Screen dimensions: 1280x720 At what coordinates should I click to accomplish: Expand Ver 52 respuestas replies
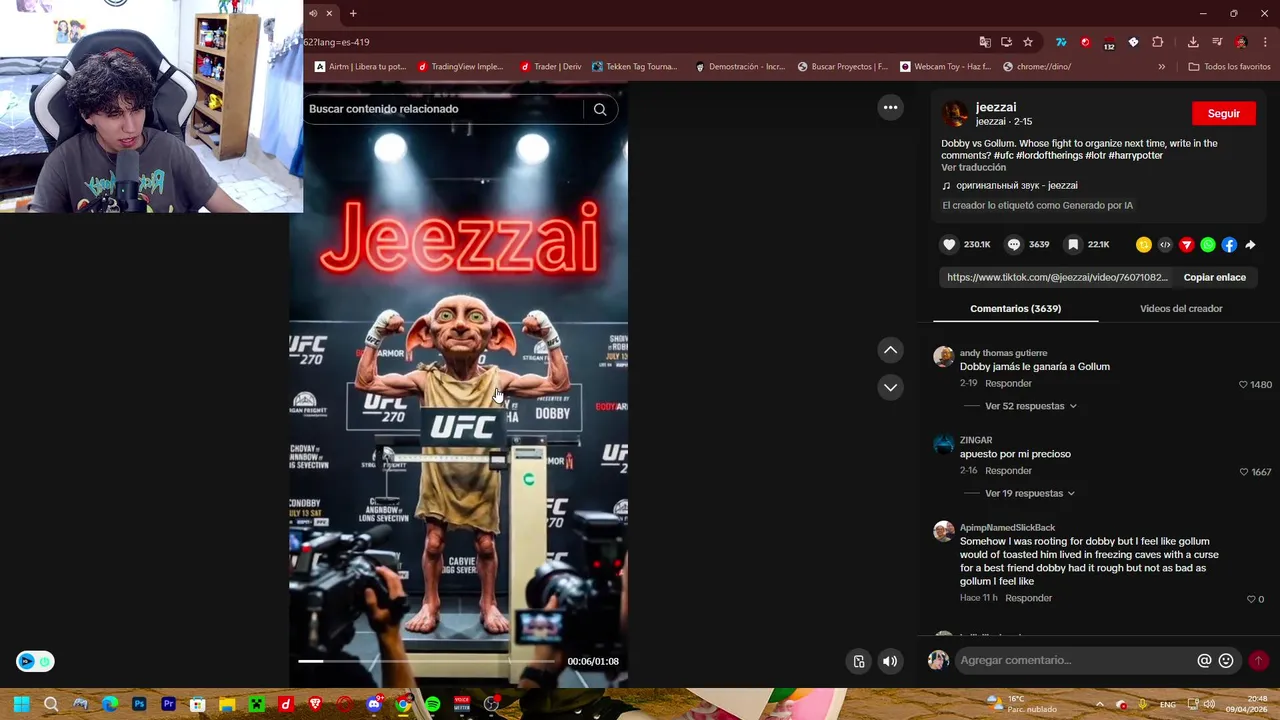click(1030, 406)
